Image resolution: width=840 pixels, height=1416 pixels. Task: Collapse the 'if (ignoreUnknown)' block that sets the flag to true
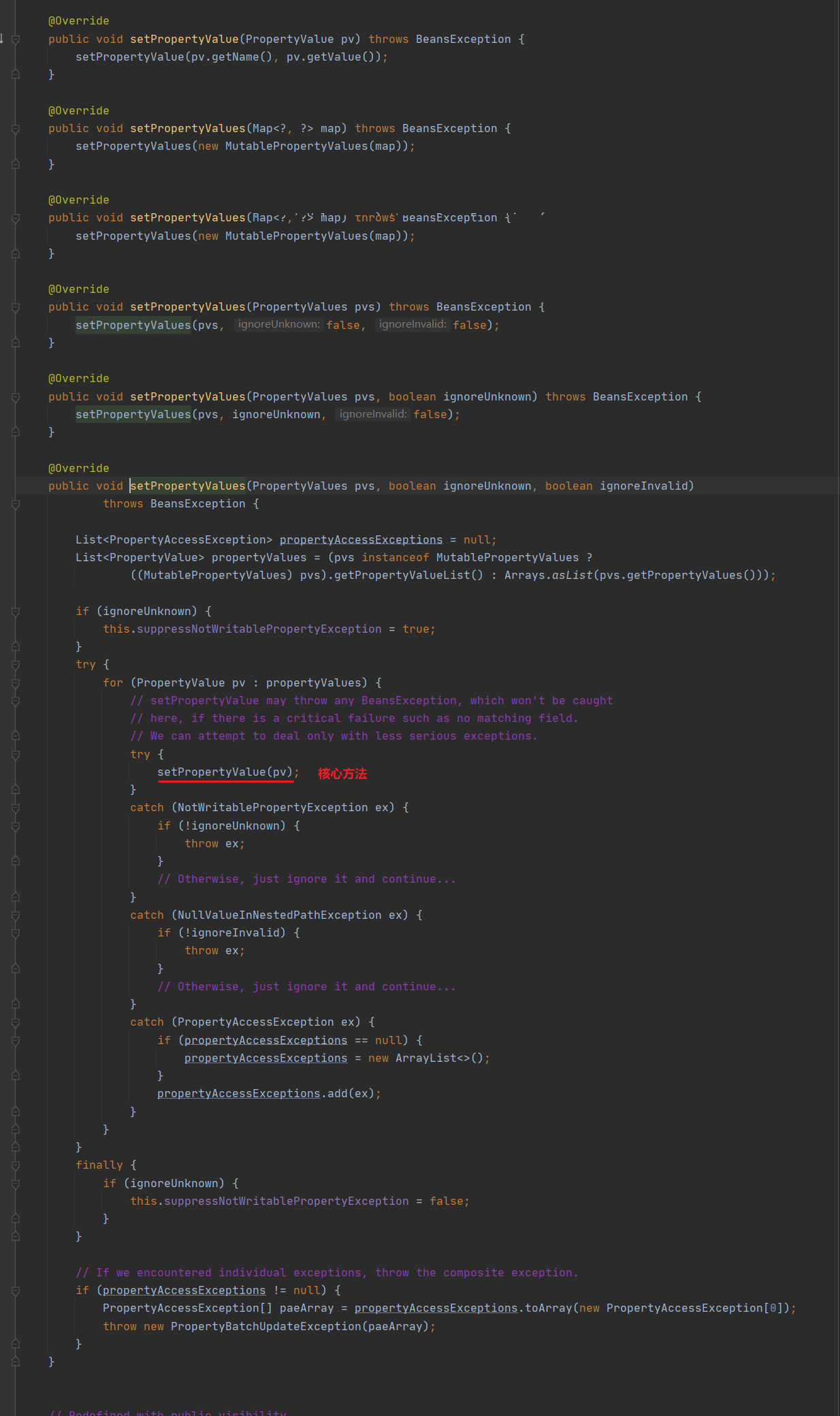click(16, 612)
